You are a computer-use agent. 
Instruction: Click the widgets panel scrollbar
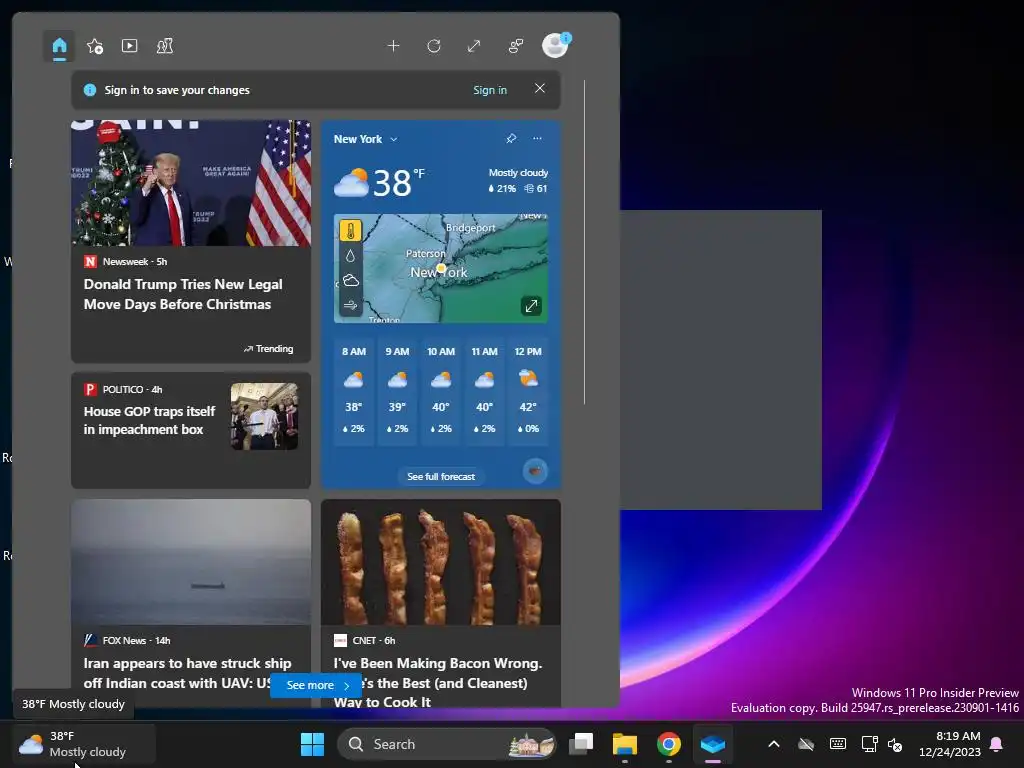tap(584, 242)
